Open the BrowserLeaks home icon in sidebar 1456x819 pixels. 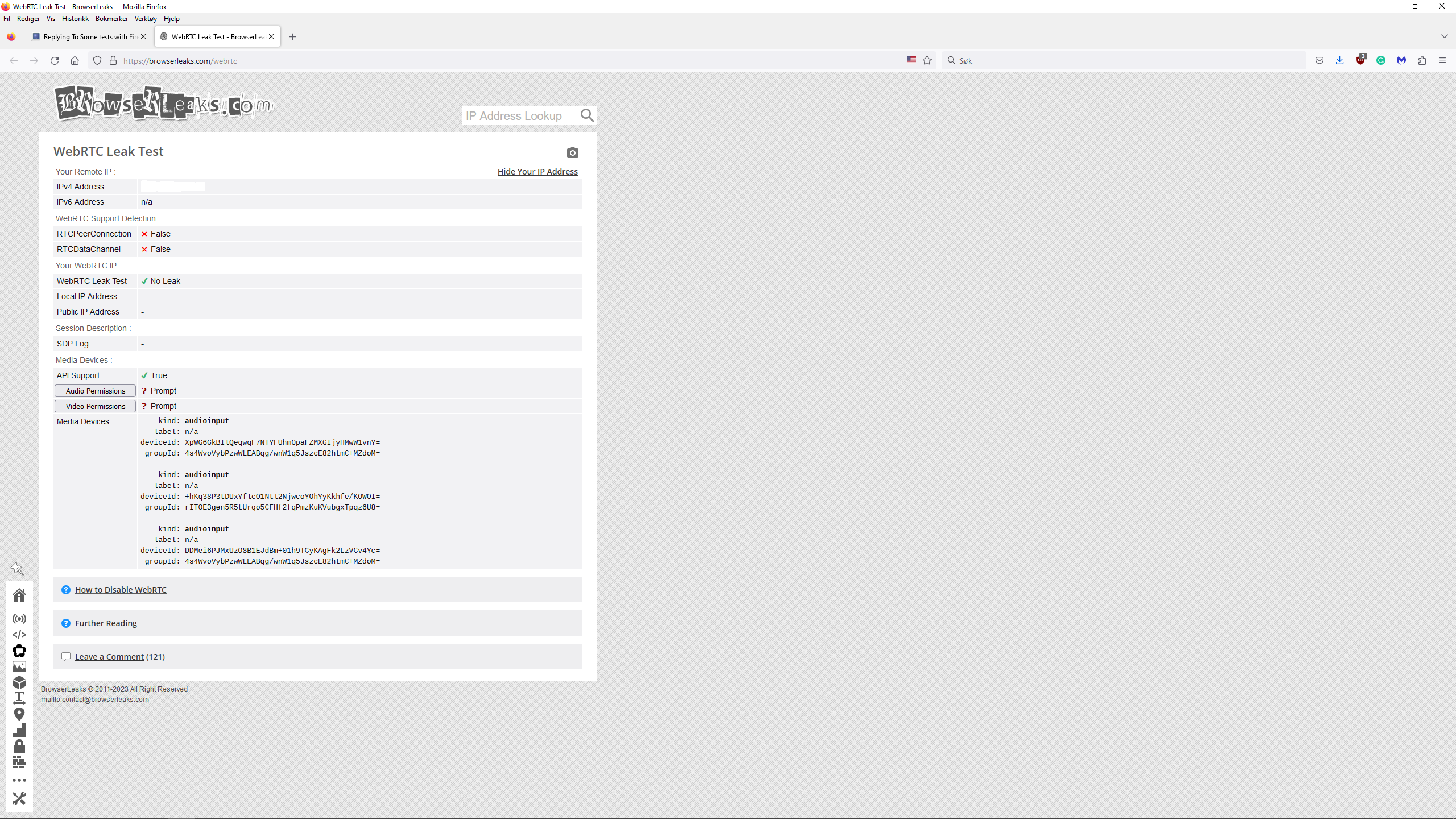(19, 595)
